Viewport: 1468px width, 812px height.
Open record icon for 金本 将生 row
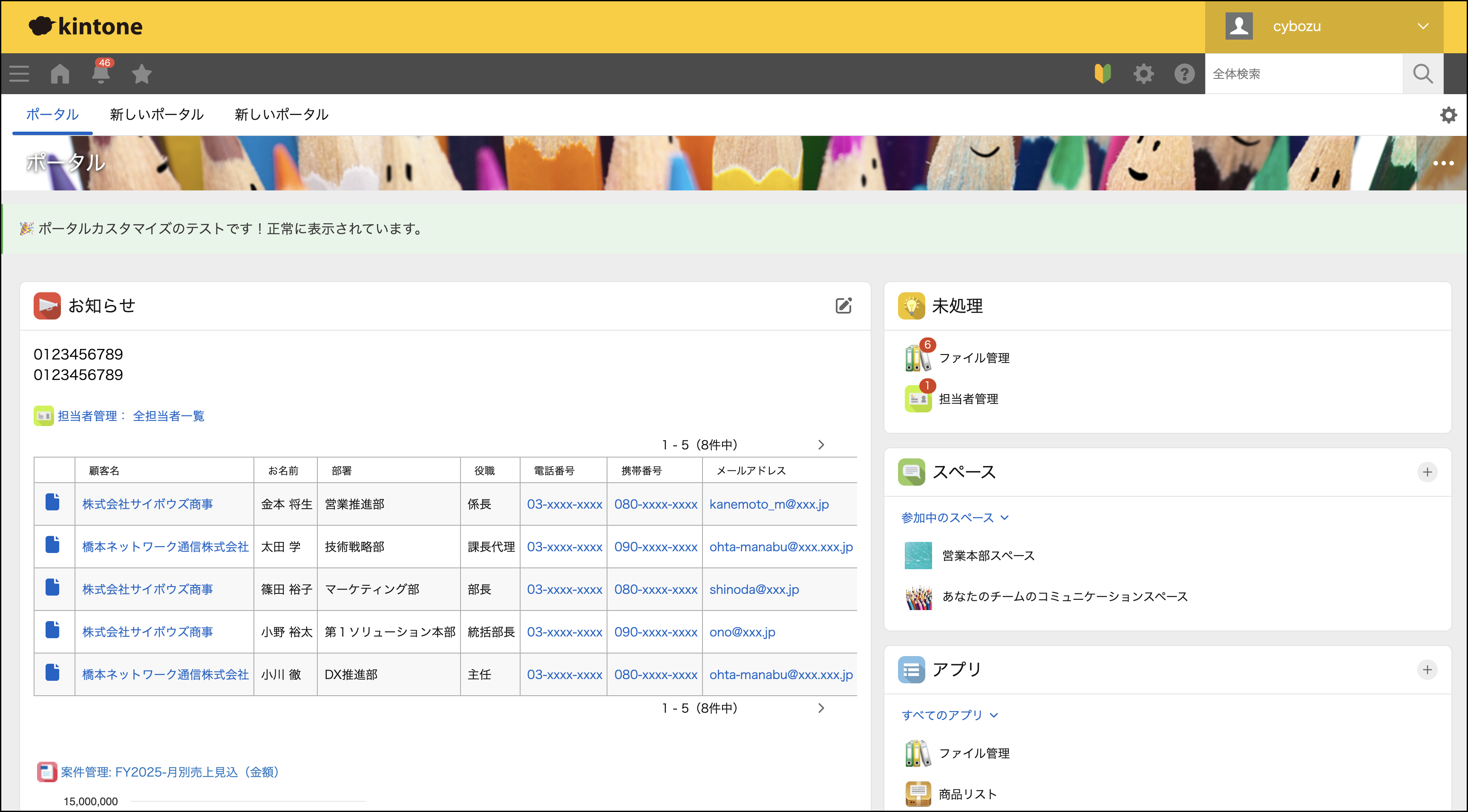(x=52, y=502)
